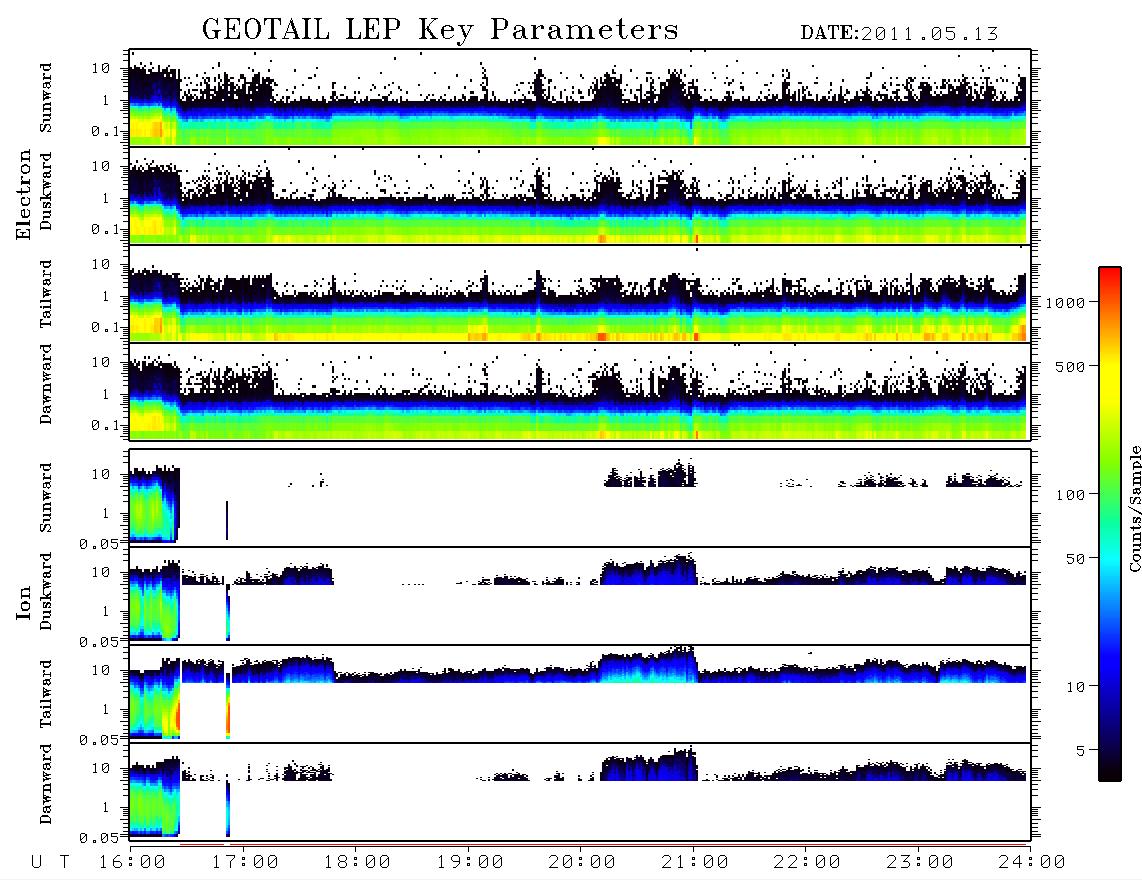Select the 'Counts/Sample' colorbar label
Viewport: 1142px width, 880px height.
click(1134, 509)
